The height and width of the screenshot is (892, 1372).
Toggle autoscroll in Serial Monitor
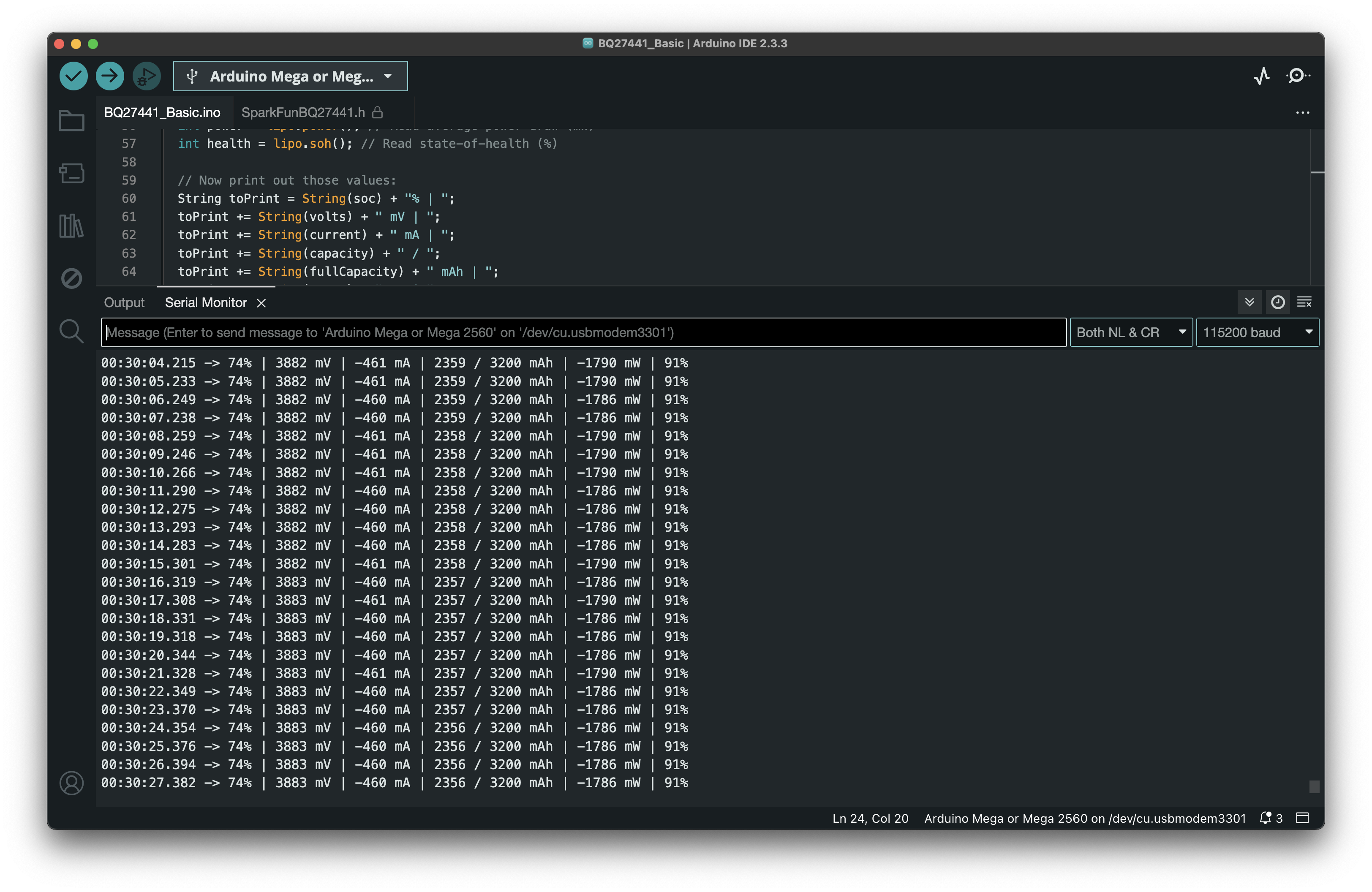[1249, 302]
